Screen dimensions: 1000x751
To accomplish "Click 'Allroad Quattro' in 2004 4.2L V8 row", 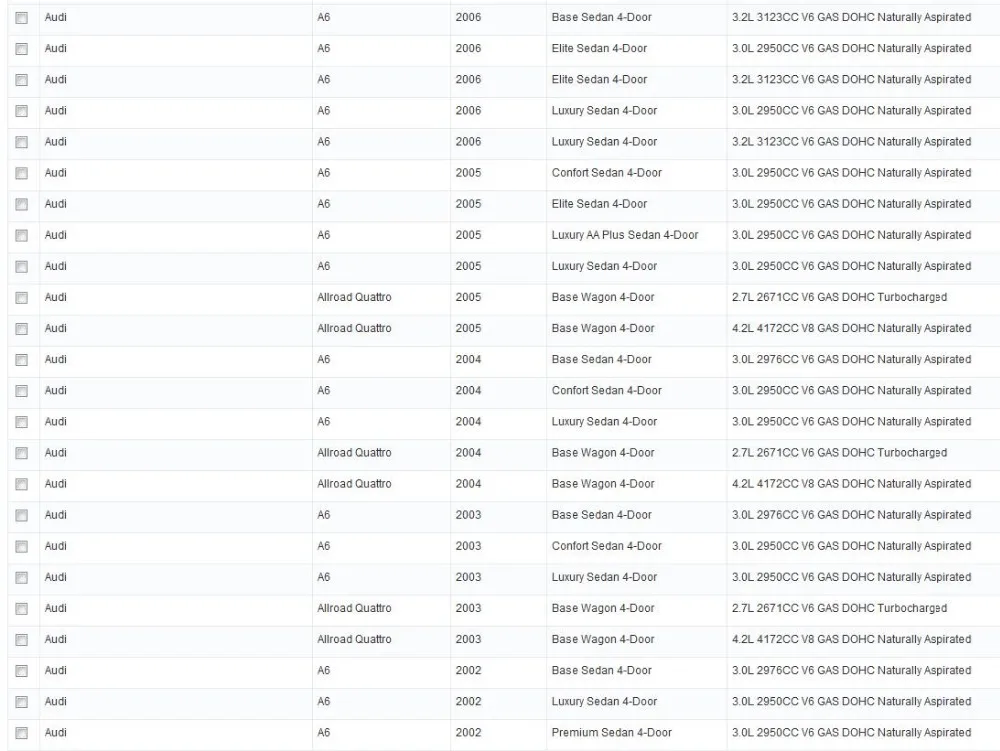I will (355, 484).
